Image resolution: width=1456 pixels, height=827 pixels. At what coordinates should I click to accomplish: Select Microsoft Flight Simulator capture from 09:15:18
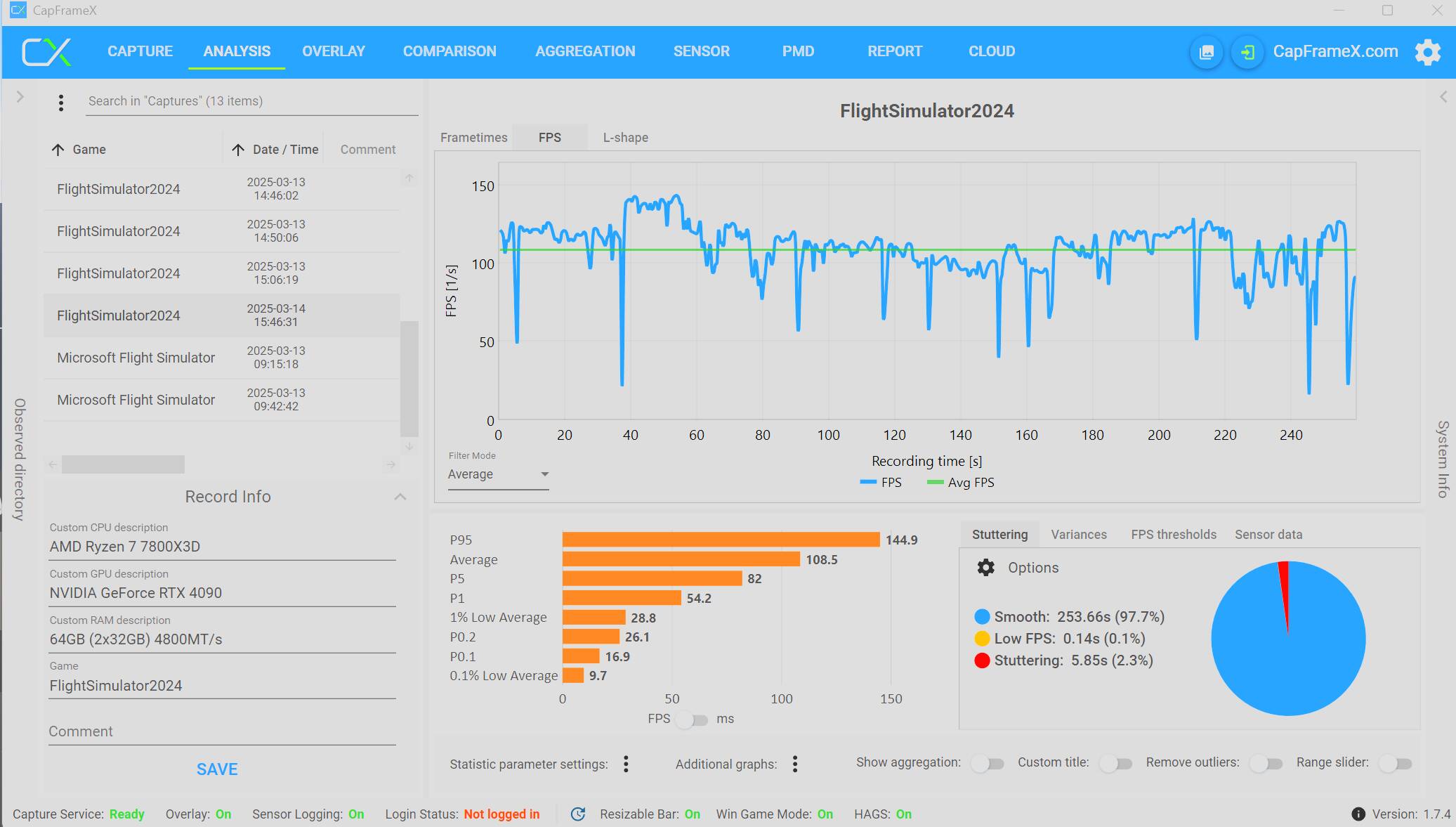pos(221,358)
